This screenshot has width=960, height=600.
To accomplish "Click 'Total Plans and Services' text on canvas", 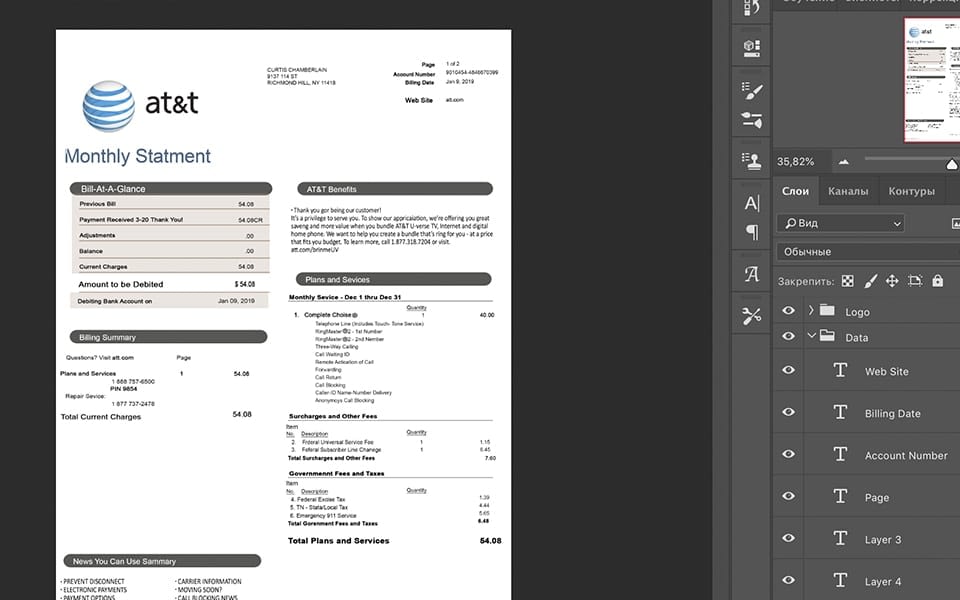I will pos(339,541).
